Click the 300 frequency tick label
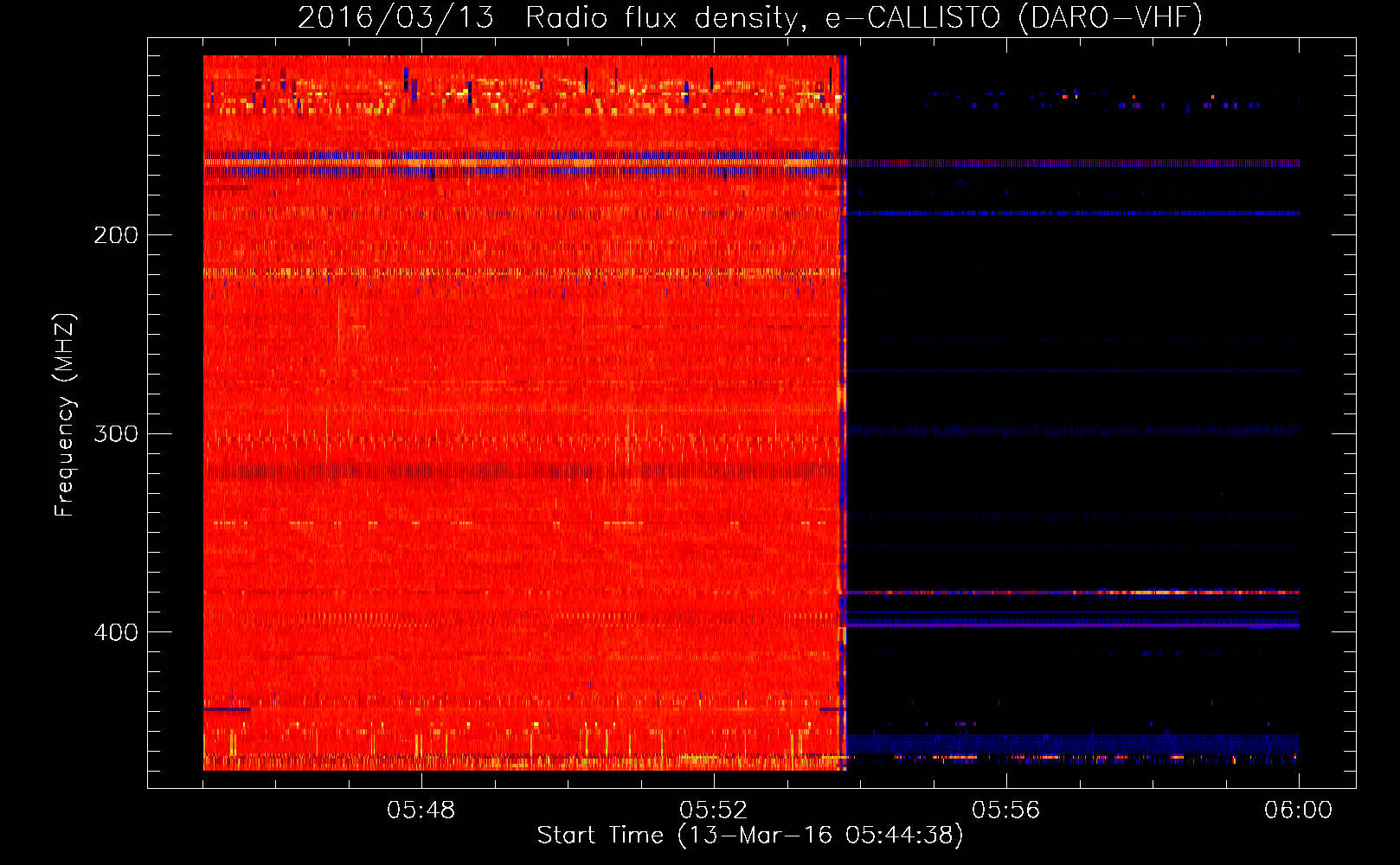 pos(116,433)
